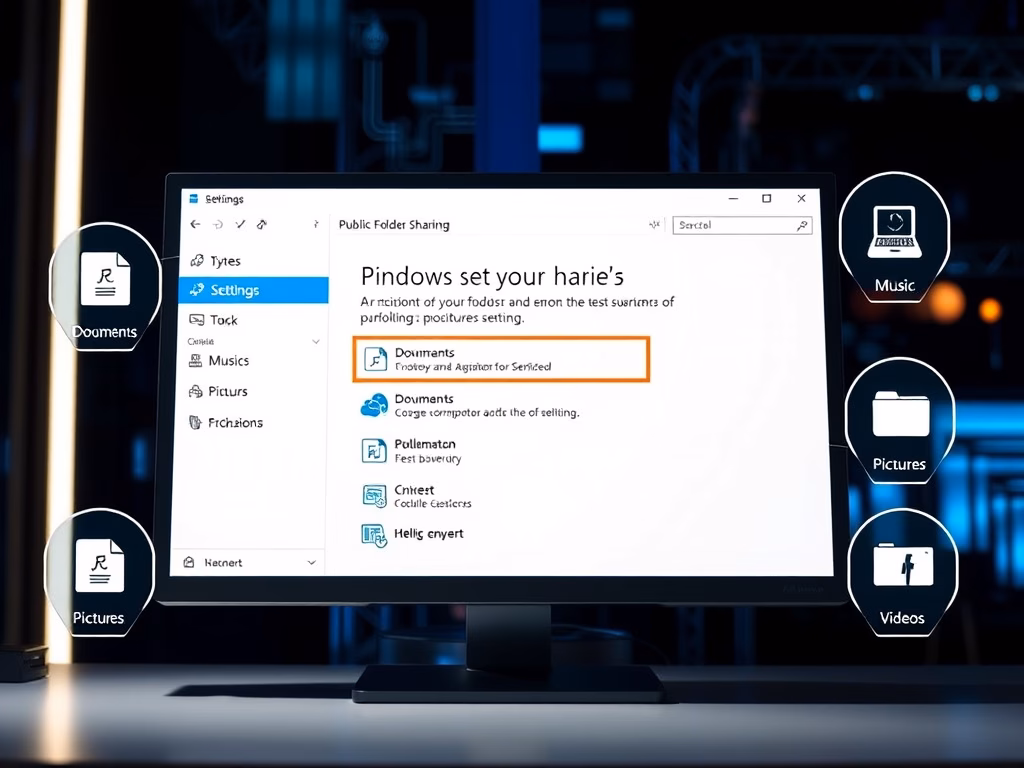This screenshot has width=1024, height=768.
Task: Click the magnifier icon in search box
Action: click(801, 226)
